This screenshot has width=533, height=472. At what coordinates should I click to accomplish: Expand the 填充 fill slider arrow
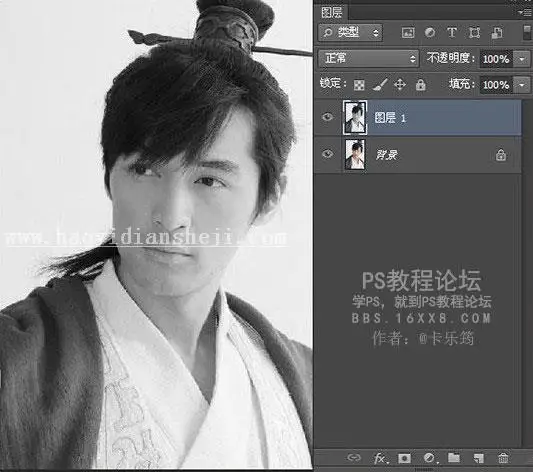(522, 85)
